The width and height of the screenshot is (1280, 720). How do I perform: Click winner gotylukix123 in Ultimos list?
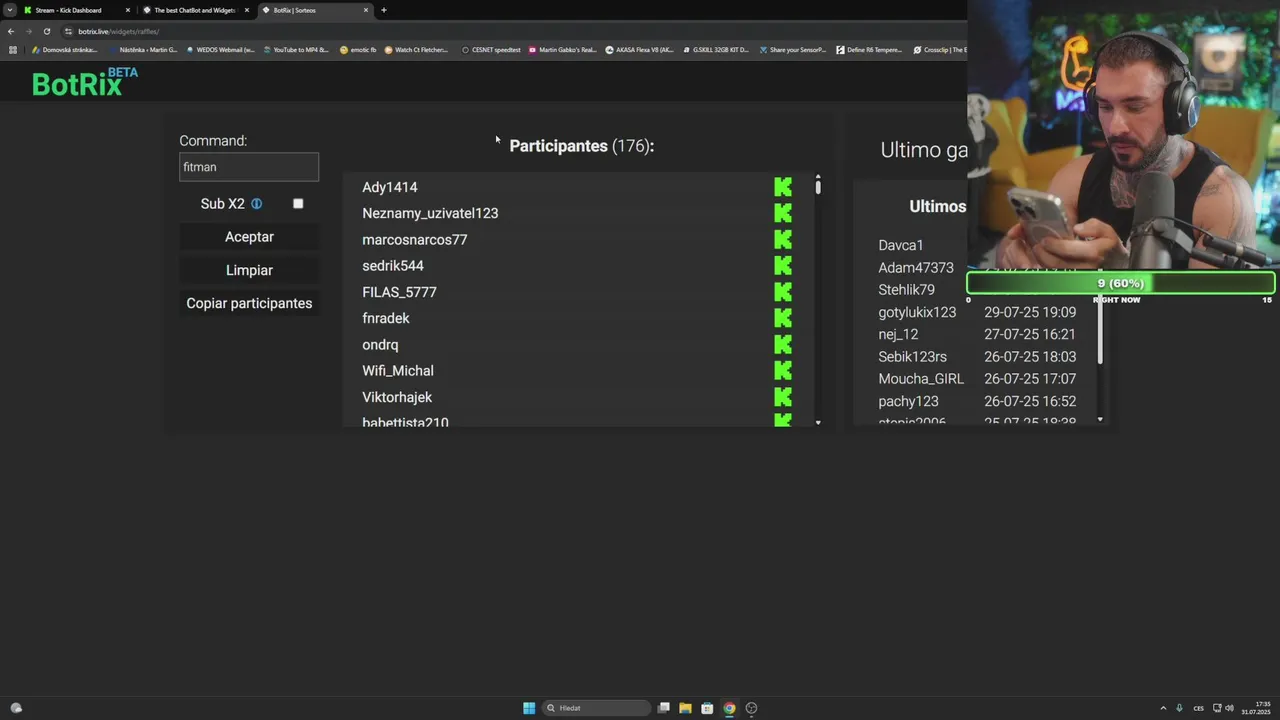pos(917,312)
